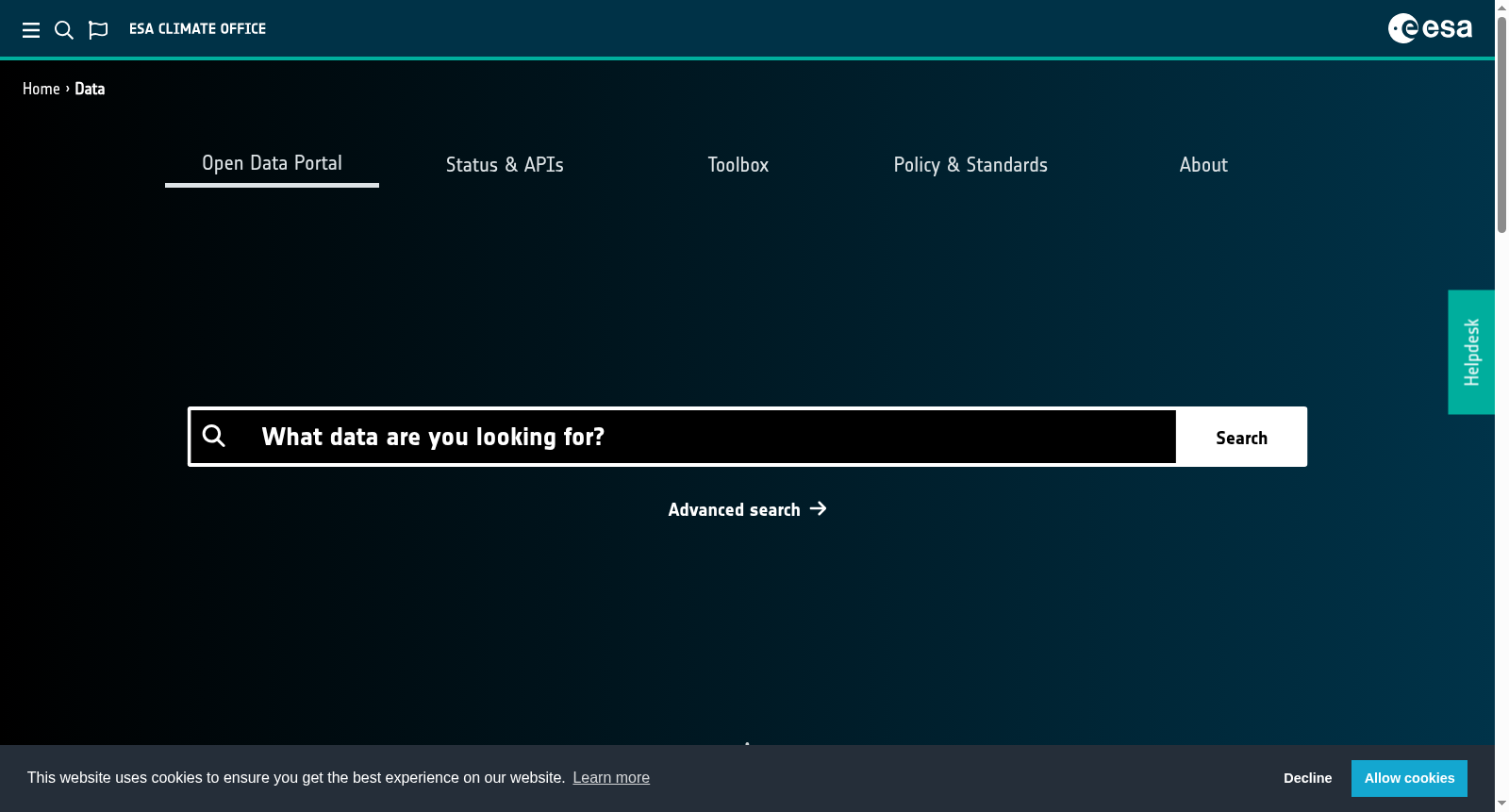Open the Helpdesk side panel tab
Screen dimensions: 1509x812
[x=1471, y=352]
